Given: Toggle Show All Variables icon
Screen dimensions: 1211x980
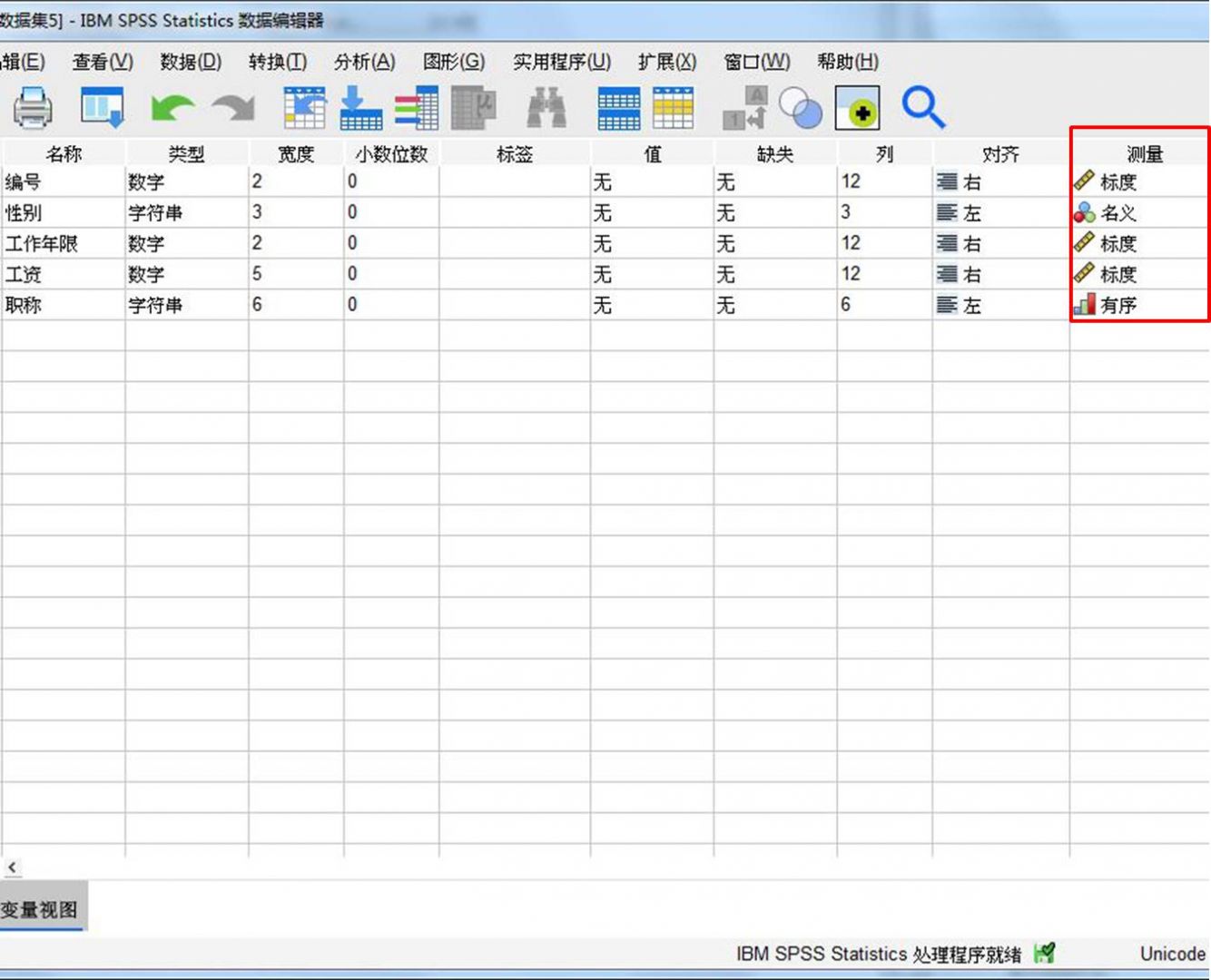Looking at the screenshot, I should [858, 107].
